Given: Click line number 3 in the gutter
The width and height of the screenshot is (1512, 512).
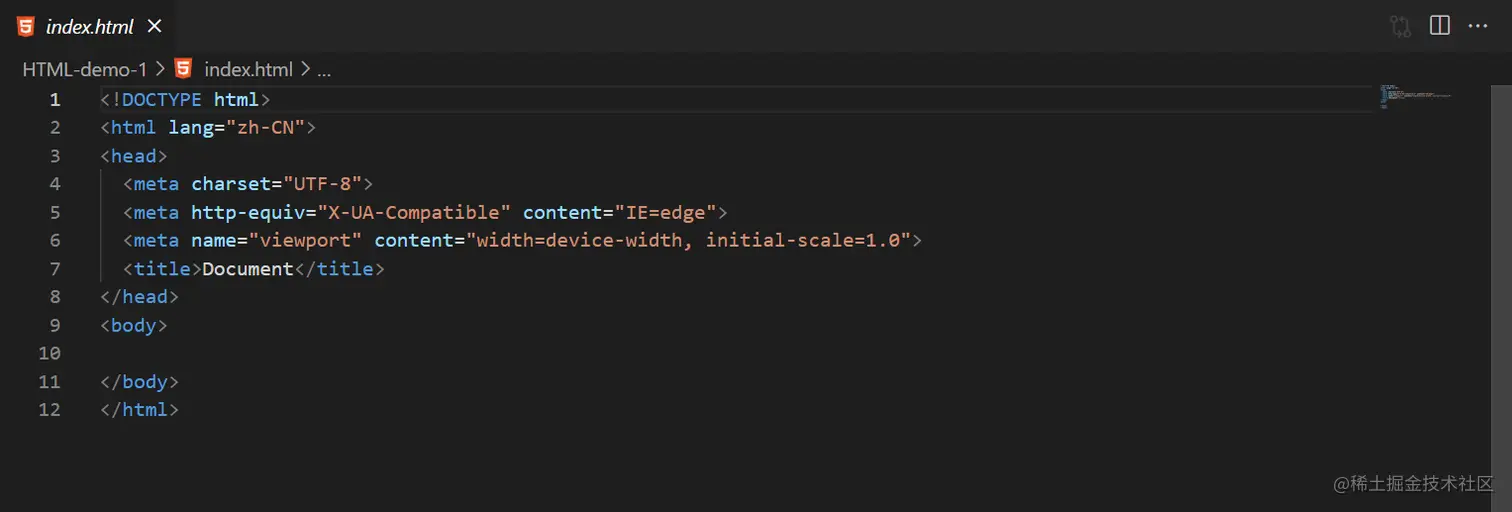Looking at the screenshot, I should point(55,156).
